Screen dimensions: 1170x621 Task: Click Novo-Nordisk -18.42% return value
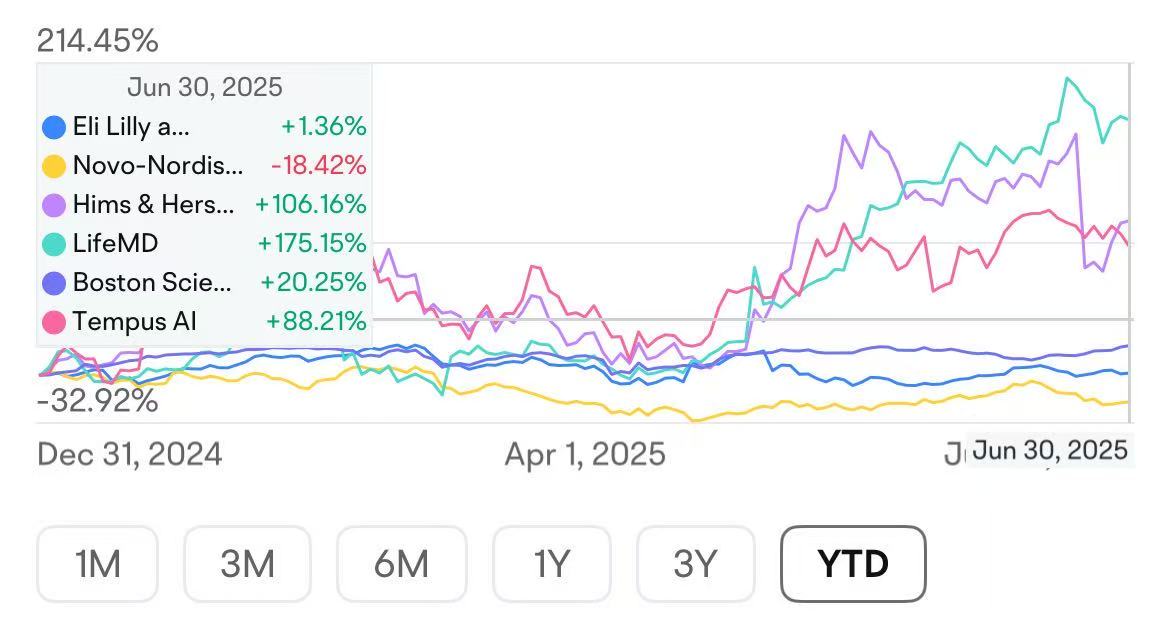pos(318,166)
